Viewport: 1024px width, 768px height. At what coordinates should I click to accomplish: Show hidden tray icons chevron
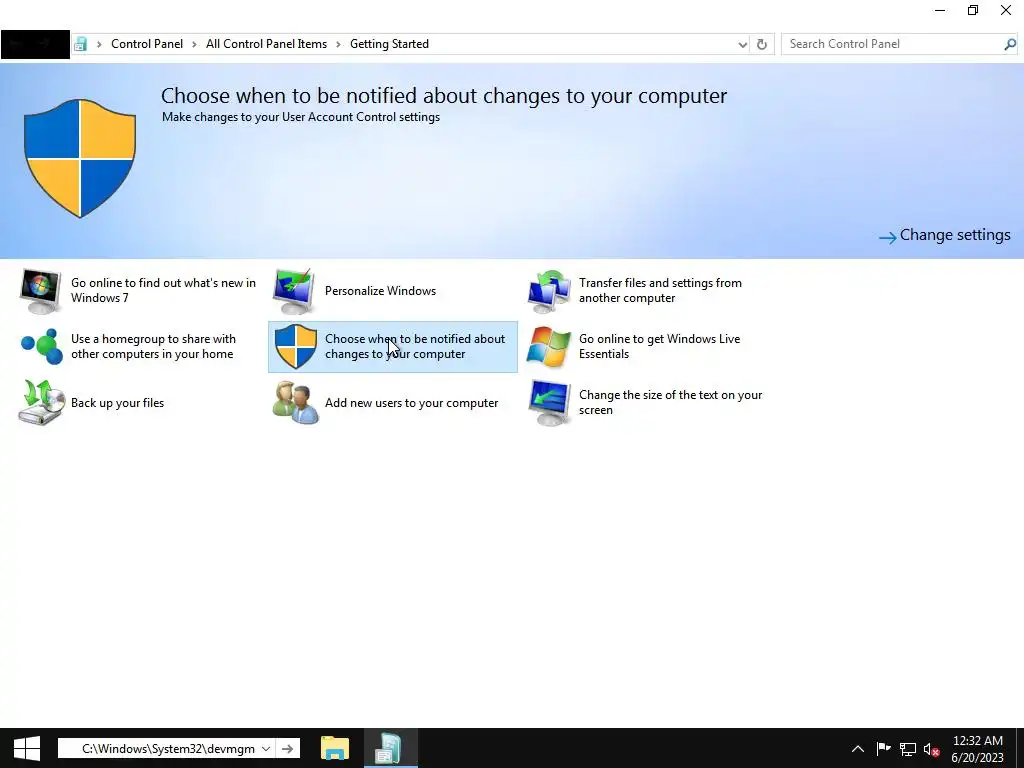[x=857, y=749]
